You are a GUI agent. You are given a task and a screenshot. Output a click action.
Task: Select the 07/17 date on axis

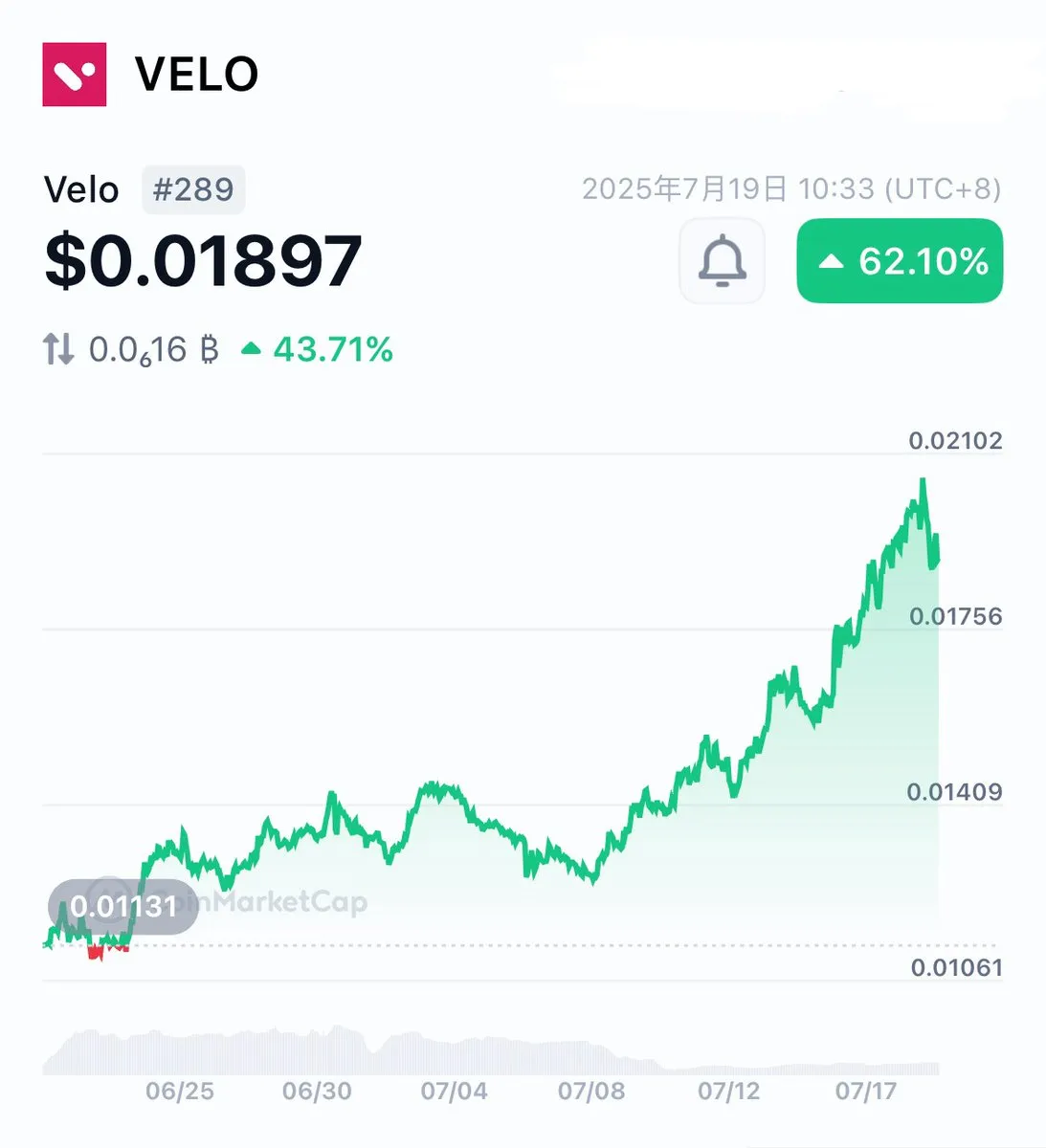tap(866, 1091)
